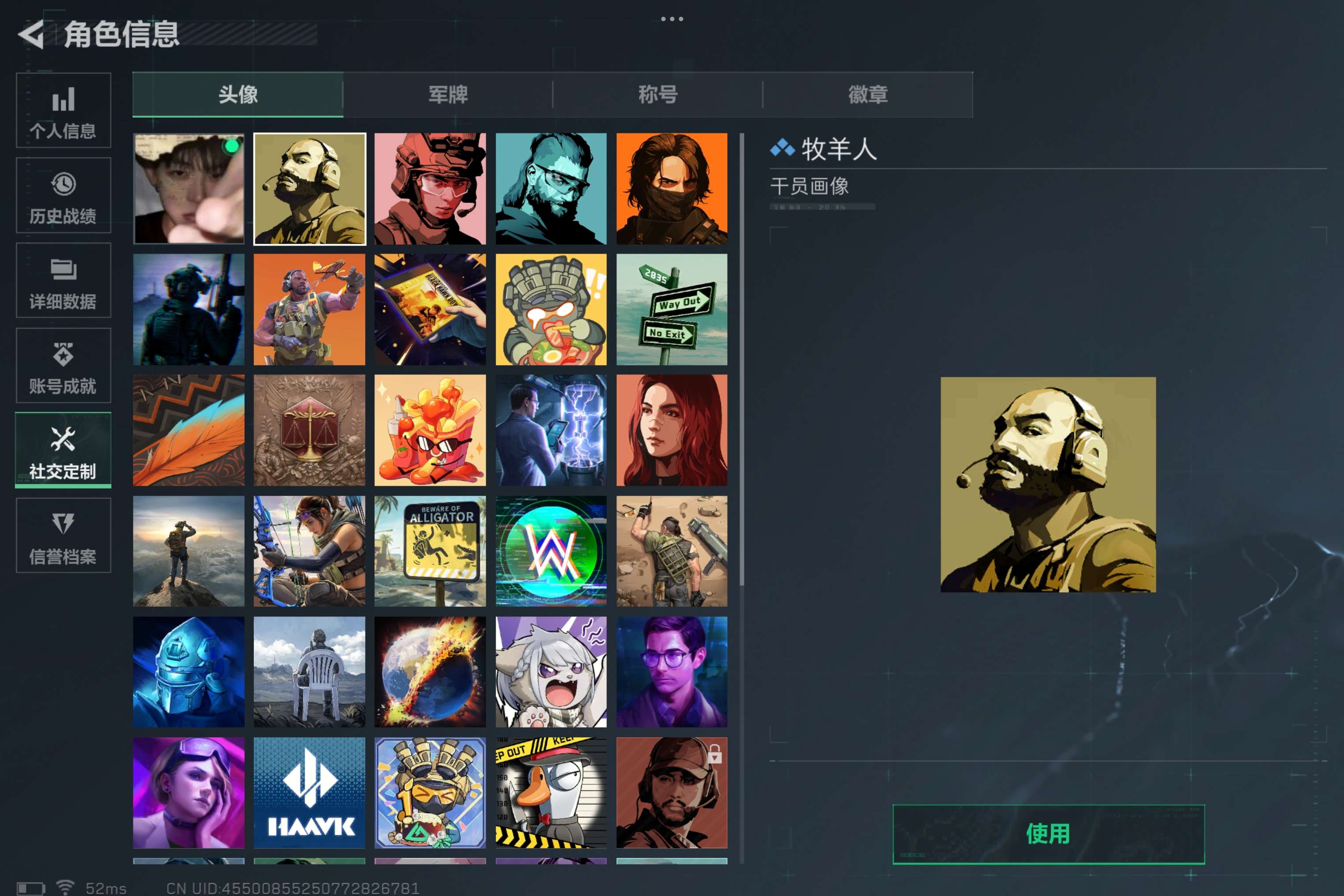Open 账号成就 achievements section
This screenshot has height=896, width=1344.
coord(63,365)
